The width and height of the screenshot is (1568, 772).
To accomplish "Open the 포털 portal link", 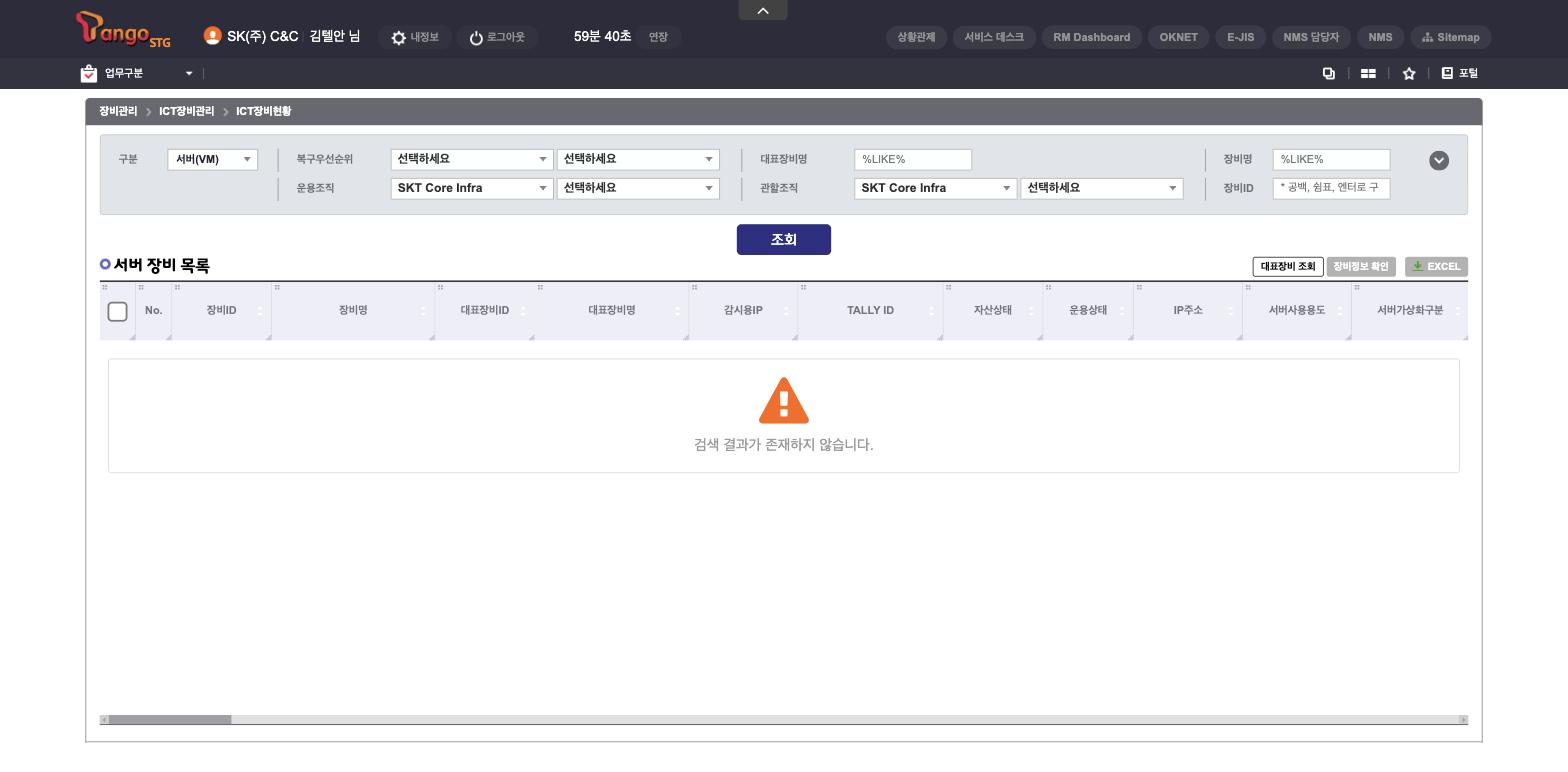I will pyautogui.click(x=1460, y=73).
